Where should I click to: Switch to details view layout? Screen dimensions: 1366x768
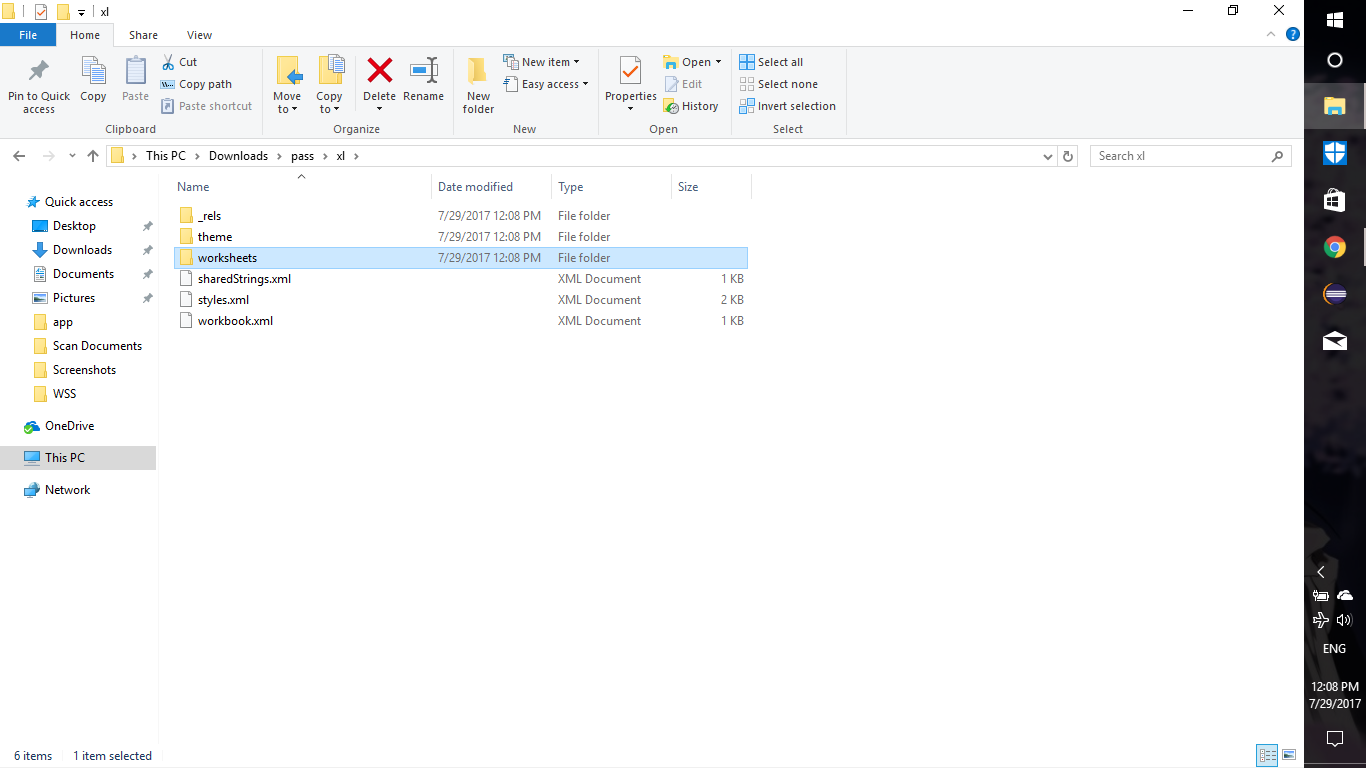coord(1267,755)
